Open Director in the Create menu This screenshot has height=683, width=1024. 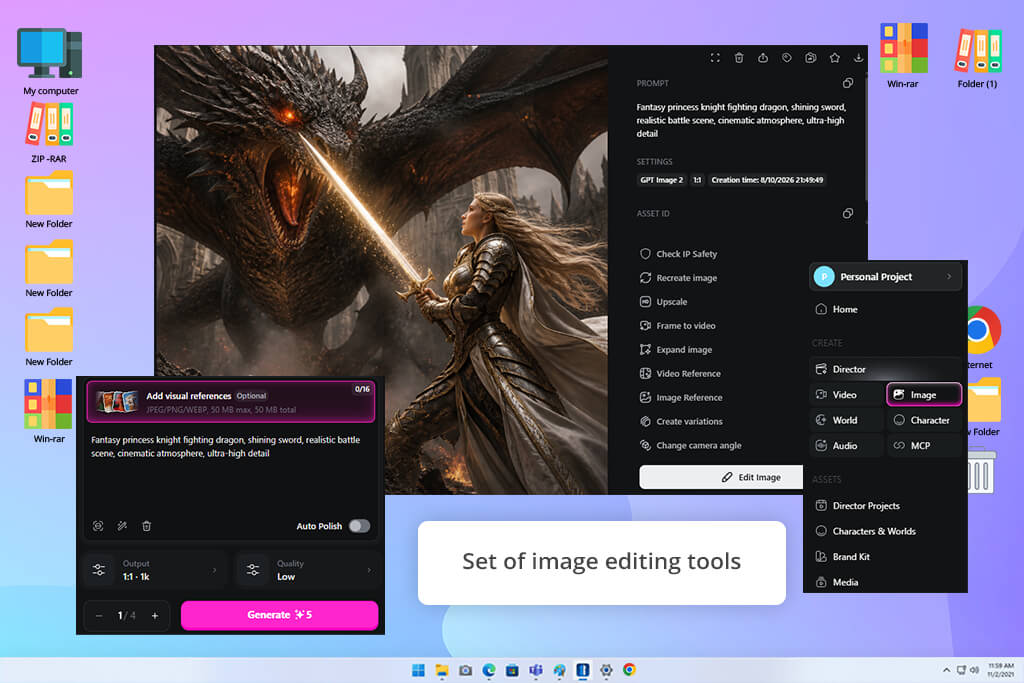coord(885,370)
